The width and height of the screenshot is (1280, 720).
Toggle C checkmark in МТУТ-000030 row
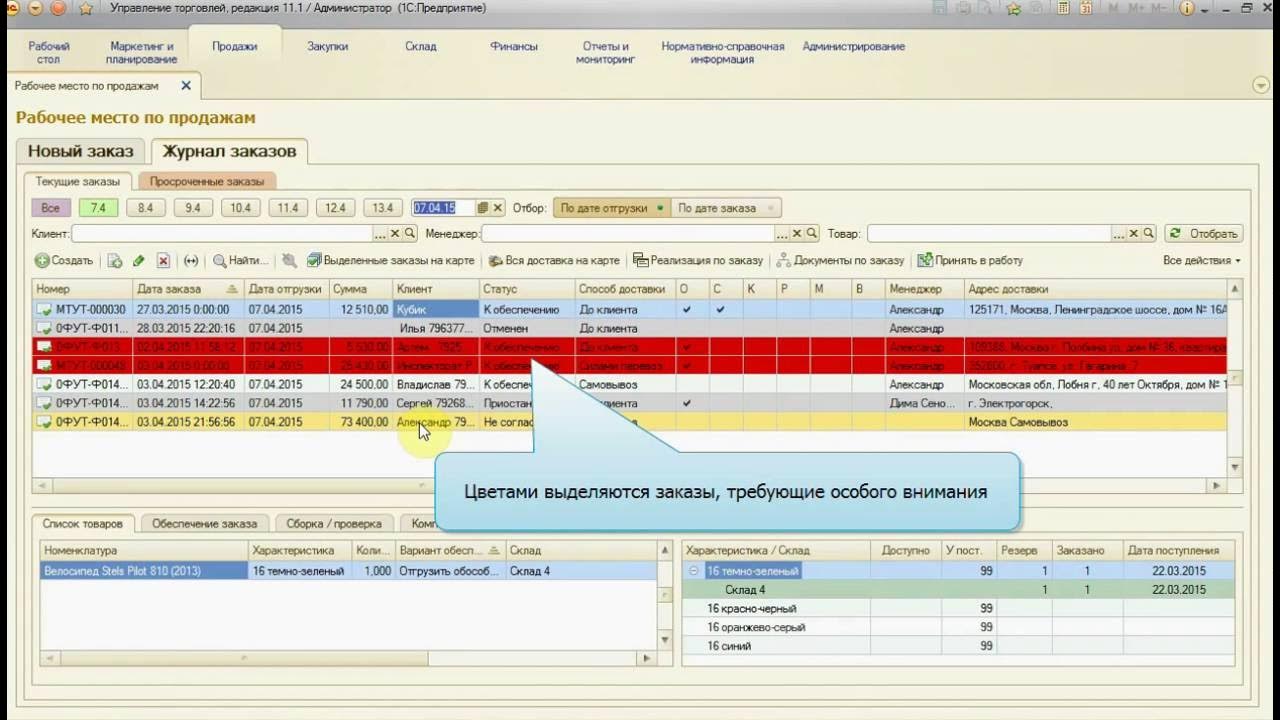[x=719, y=310]
